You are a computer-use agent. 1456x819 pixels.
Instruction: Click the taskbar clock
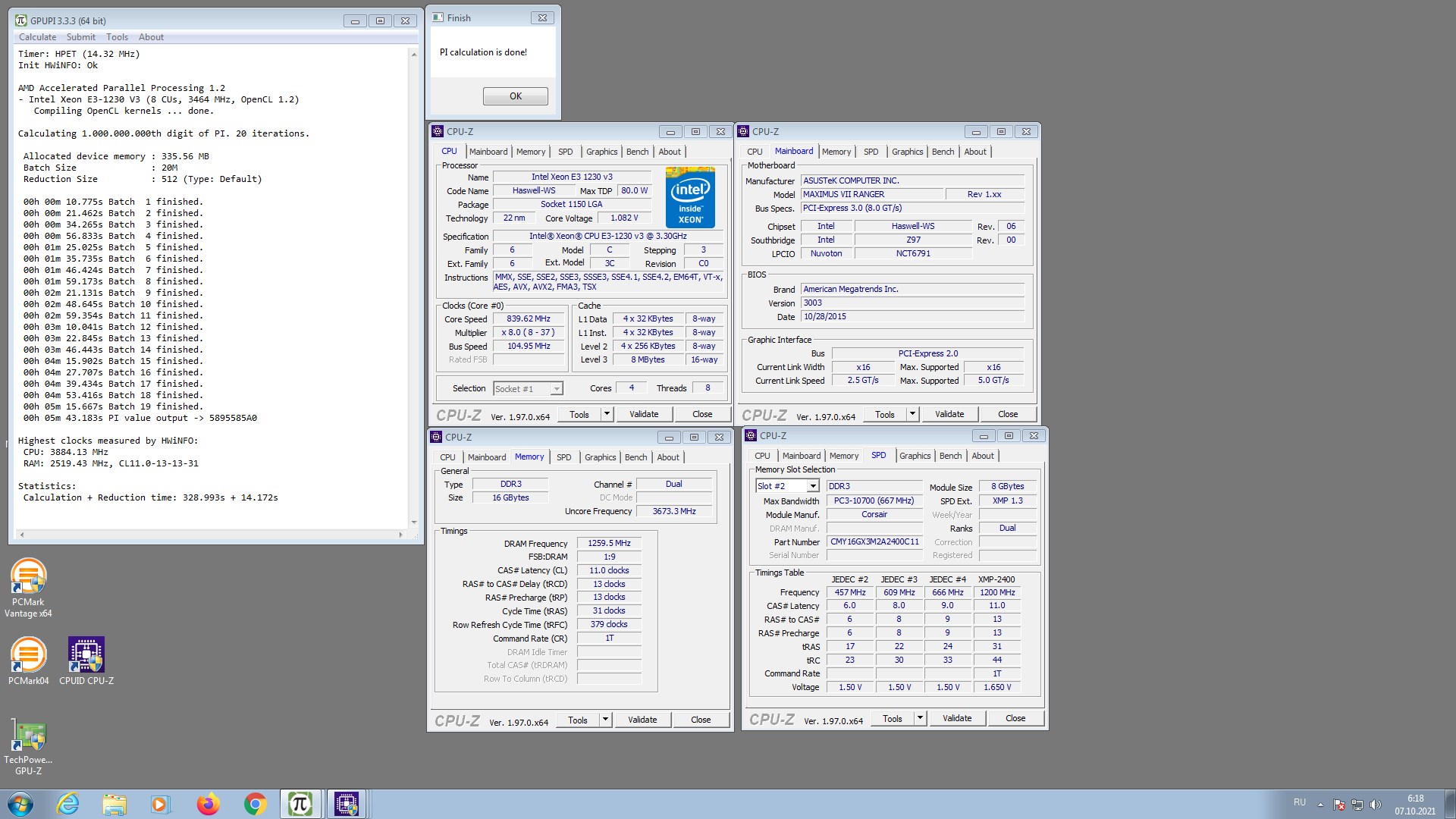click(x=1415, y=805)
